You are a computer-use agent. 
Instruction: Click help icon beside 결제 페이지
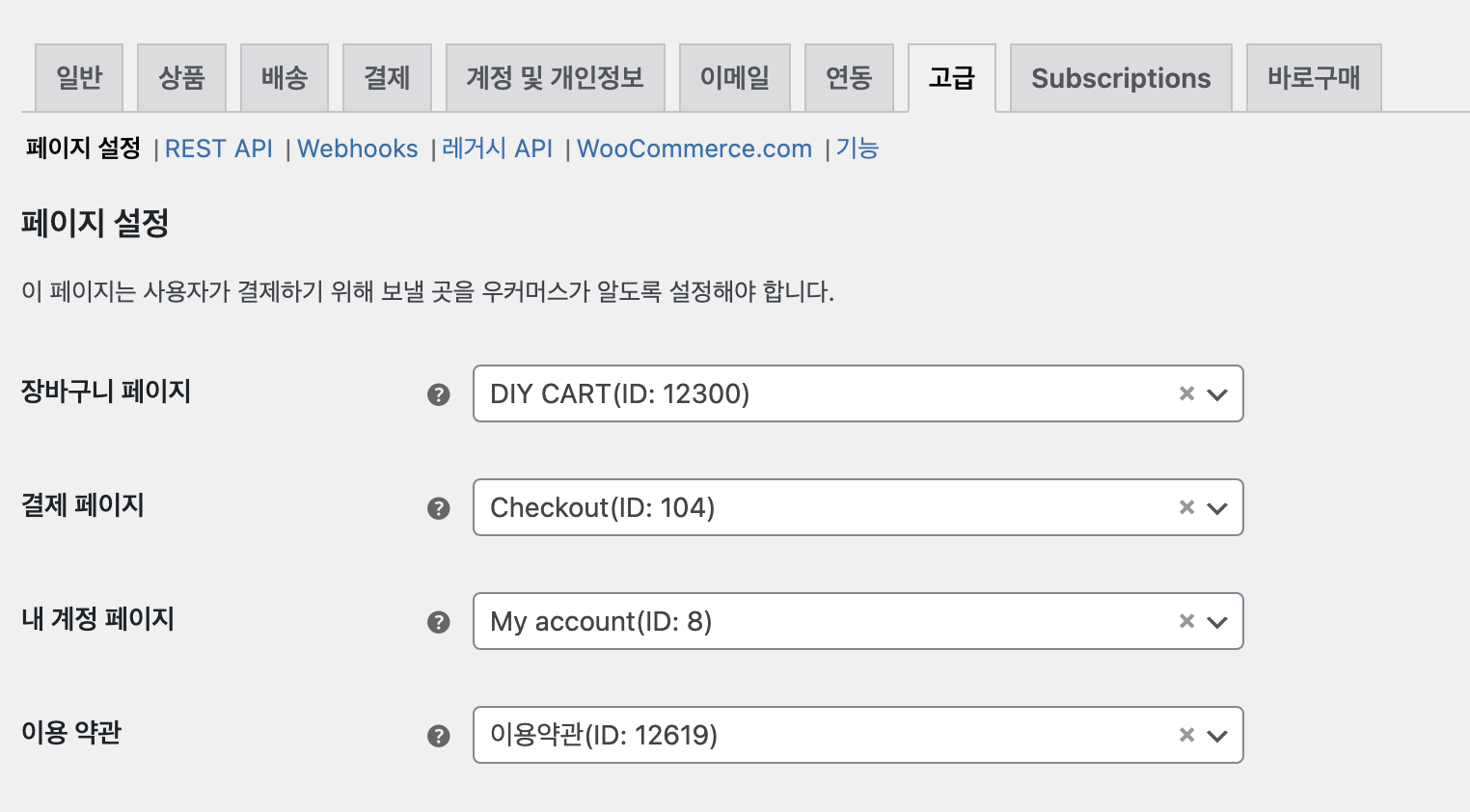[x=439, y=508]
